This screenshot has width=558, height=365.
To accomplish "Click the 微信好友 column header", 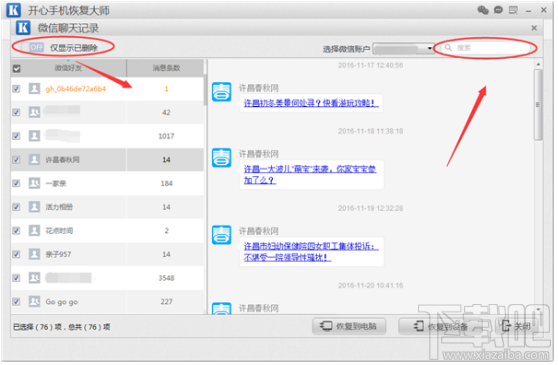I will [68, 68].
